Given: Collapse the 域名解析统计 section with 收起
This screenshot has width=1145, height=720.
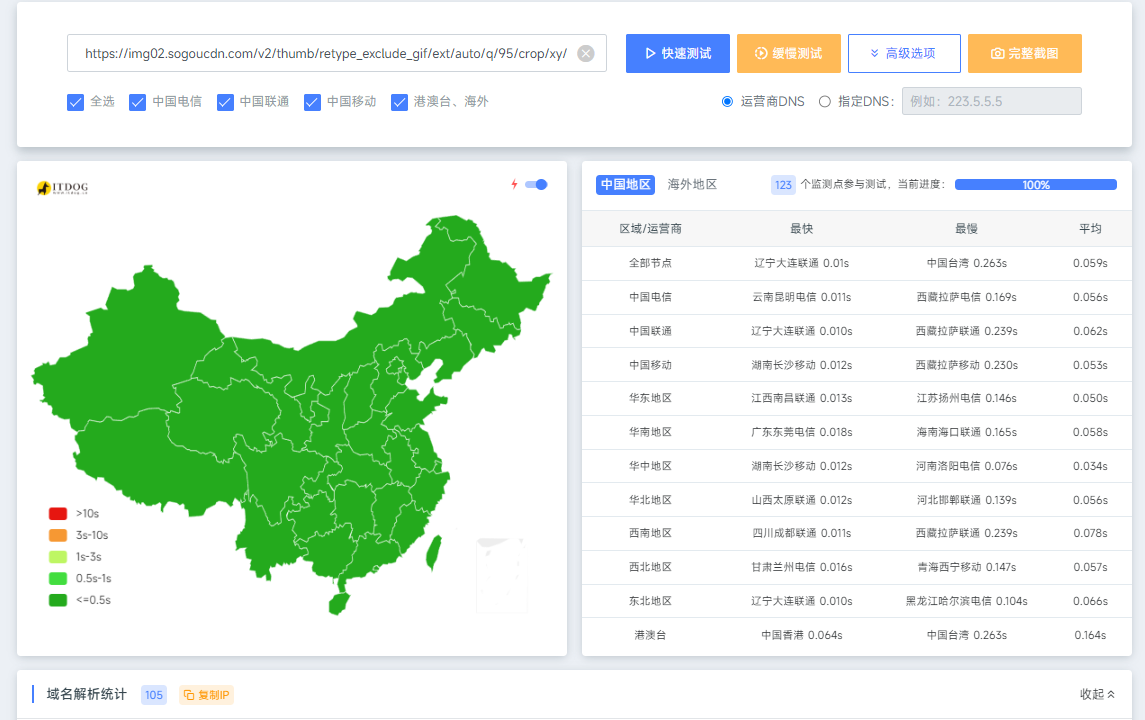Looking at the screenshot, I should (x=1097, y=694).
